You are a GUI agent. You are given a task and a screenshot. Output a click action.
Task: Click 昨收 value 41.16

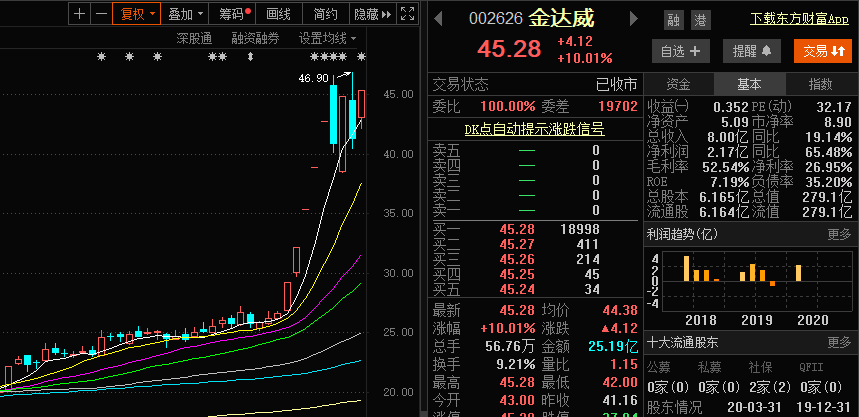620,401
